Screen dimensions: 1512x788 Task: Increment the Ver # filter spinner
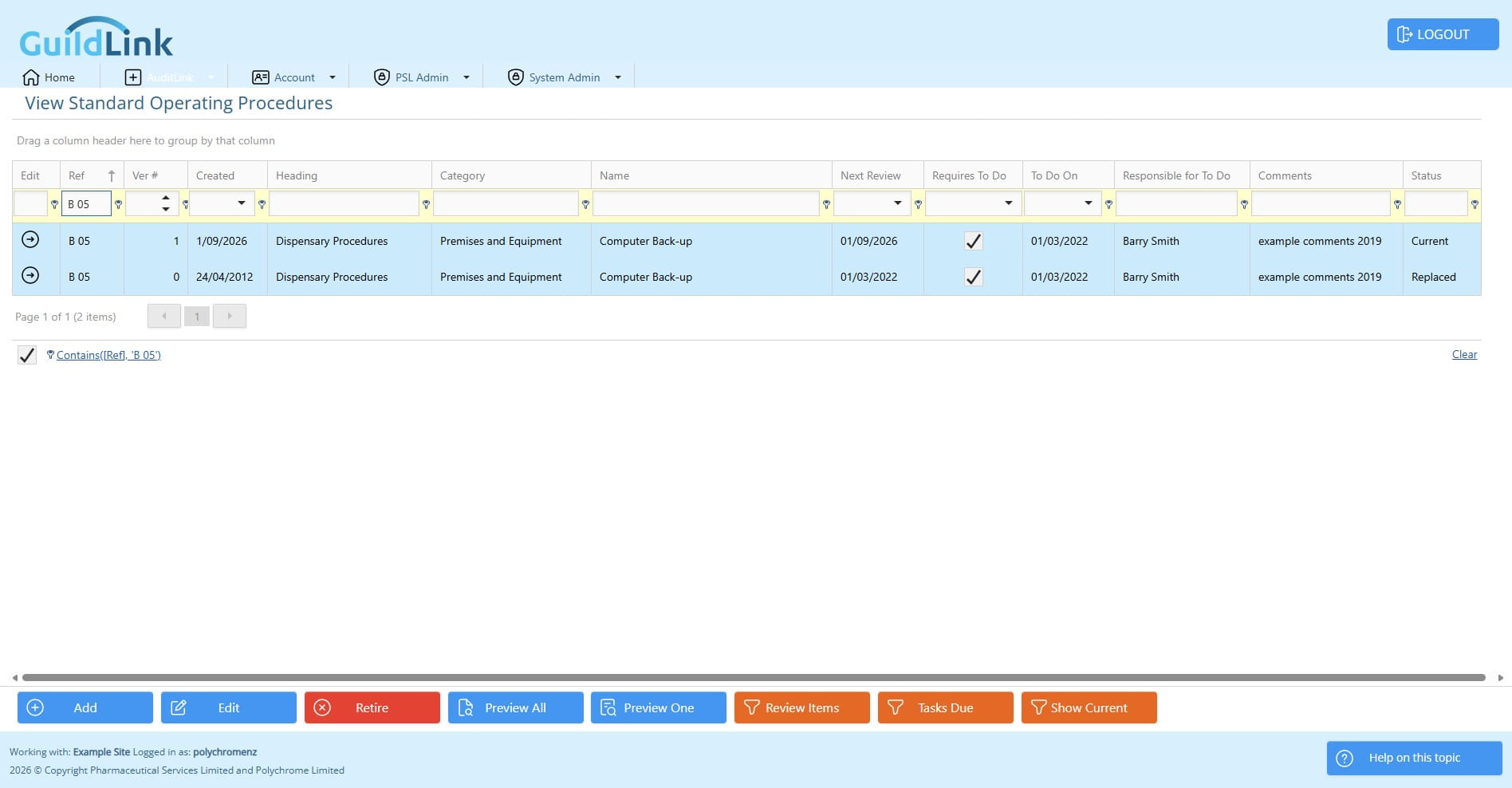[165, 198]
